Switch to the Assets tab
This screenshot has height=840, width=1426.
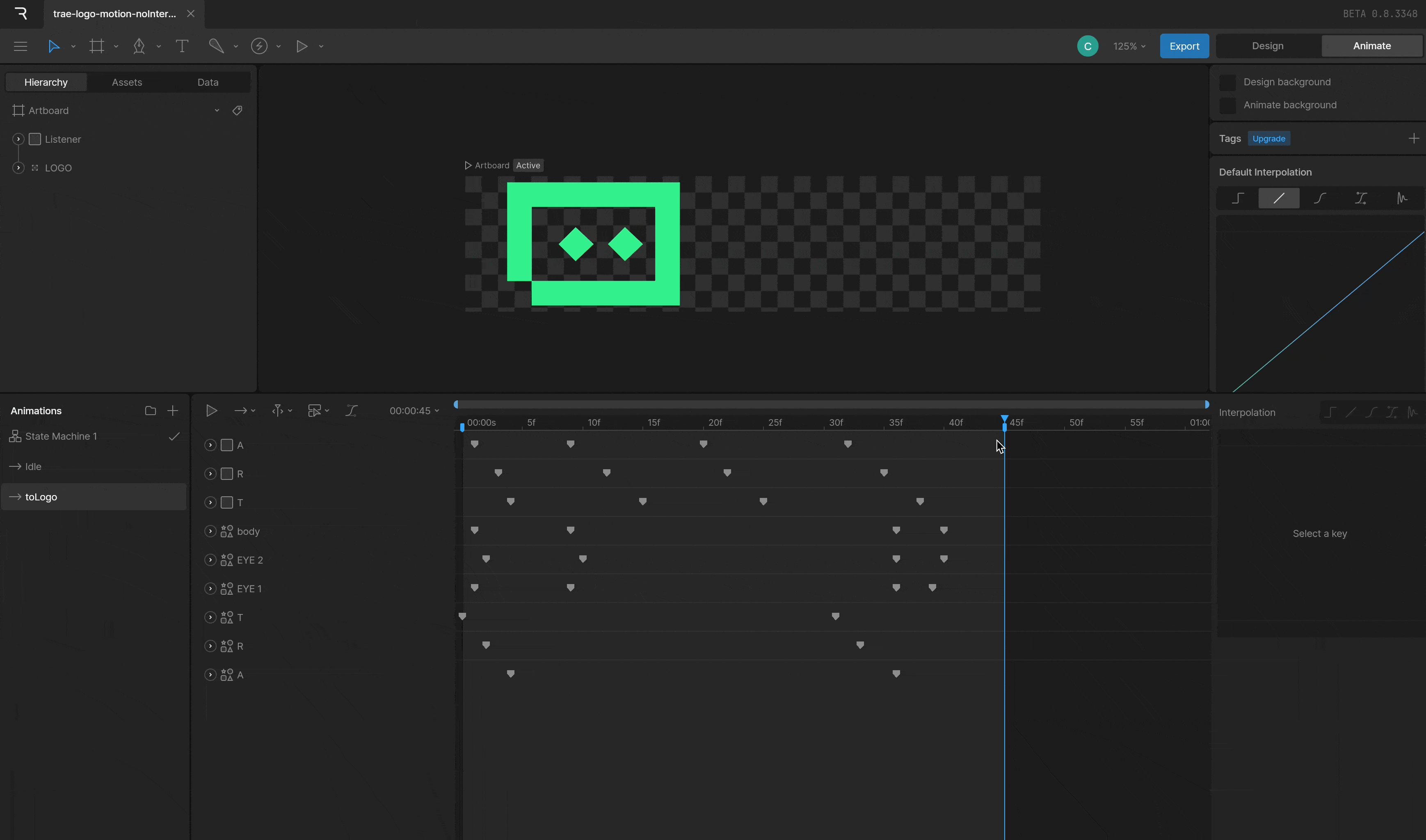tap(127, 82)
